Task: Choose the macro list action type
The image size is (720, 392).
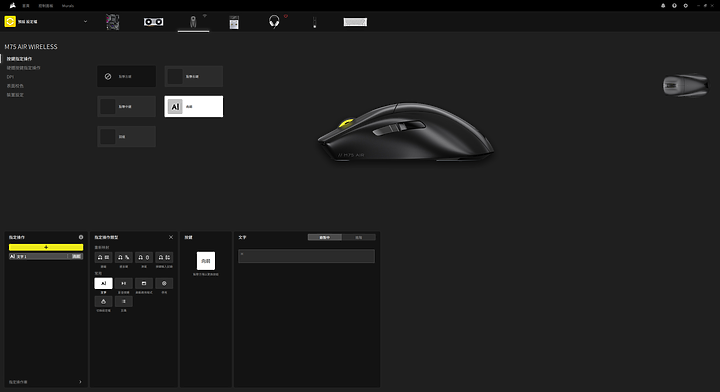Action: coord(124,301)
